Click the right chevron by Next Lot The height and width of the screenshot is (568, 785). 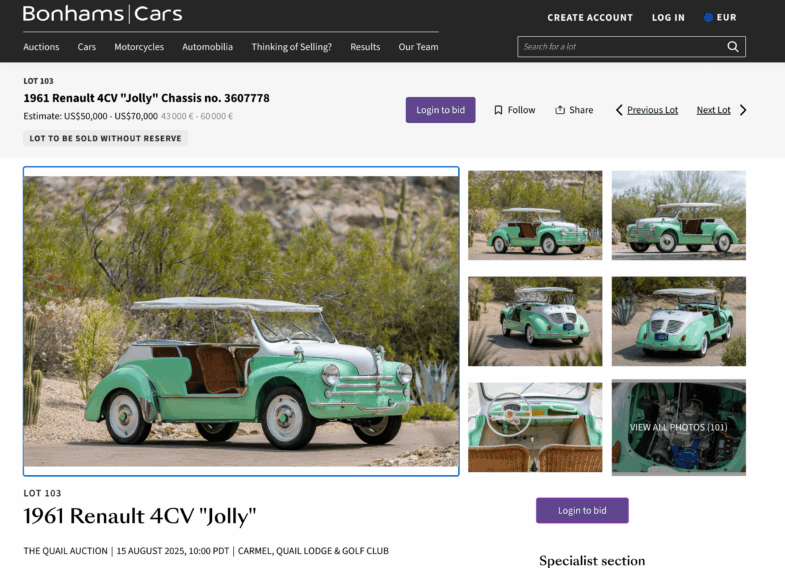click(x=743, y=110)
